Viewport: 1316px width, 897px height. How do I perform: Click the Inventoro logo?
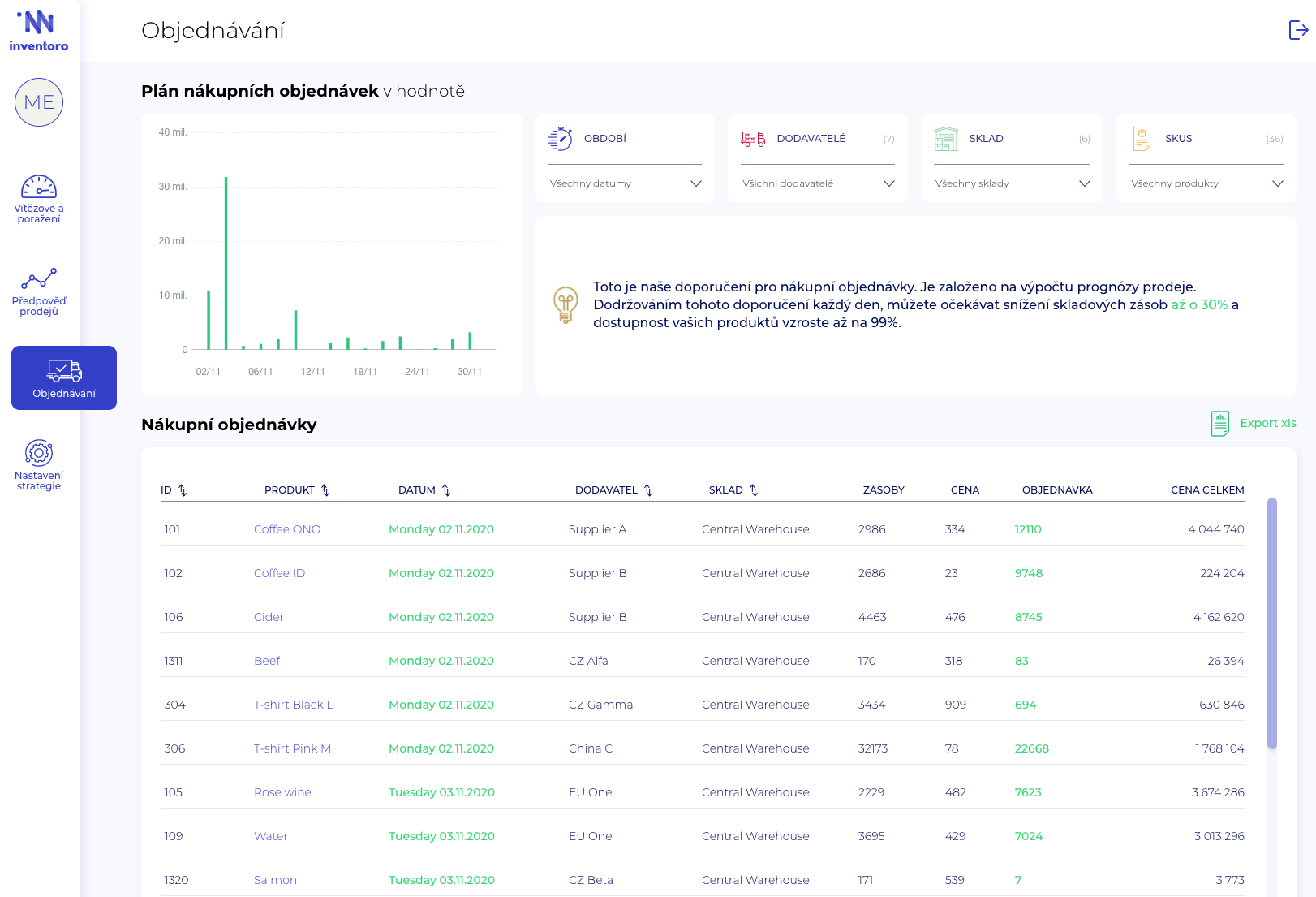click(x=39, y=31)
